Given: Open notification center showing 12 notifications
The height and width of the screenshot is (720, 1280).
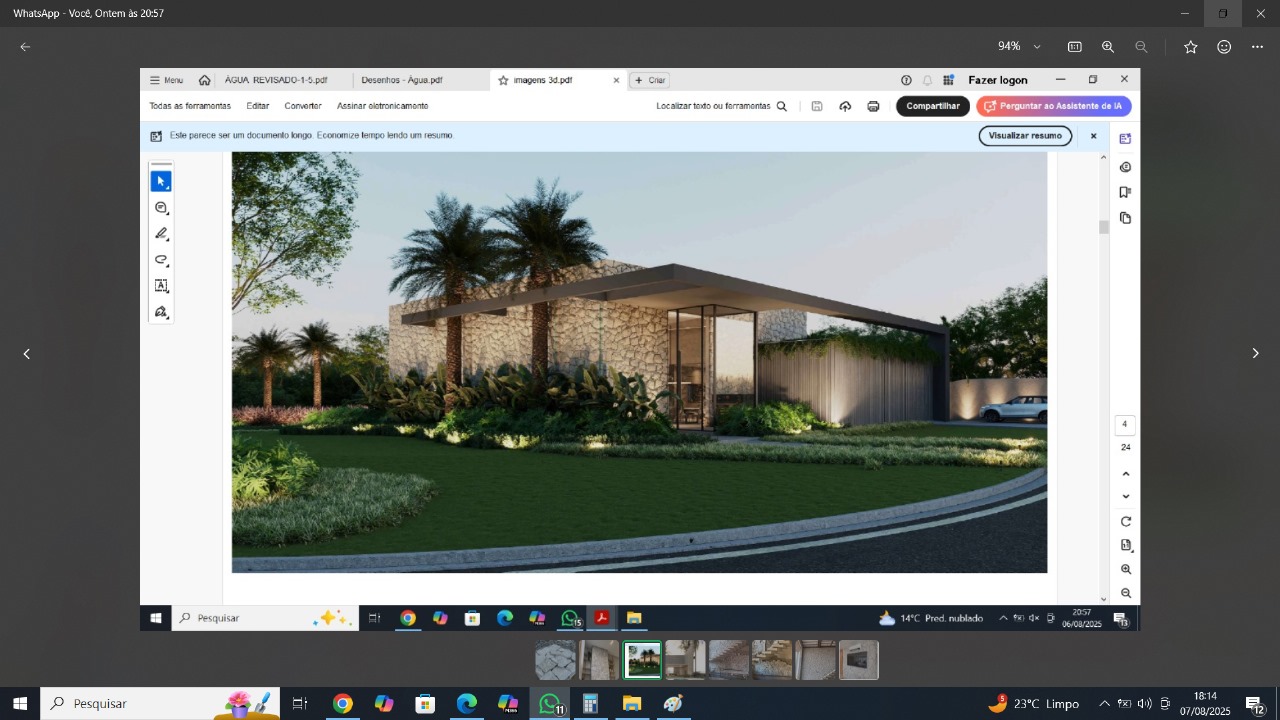Looking at the screenshot, I should point(1254,704).
